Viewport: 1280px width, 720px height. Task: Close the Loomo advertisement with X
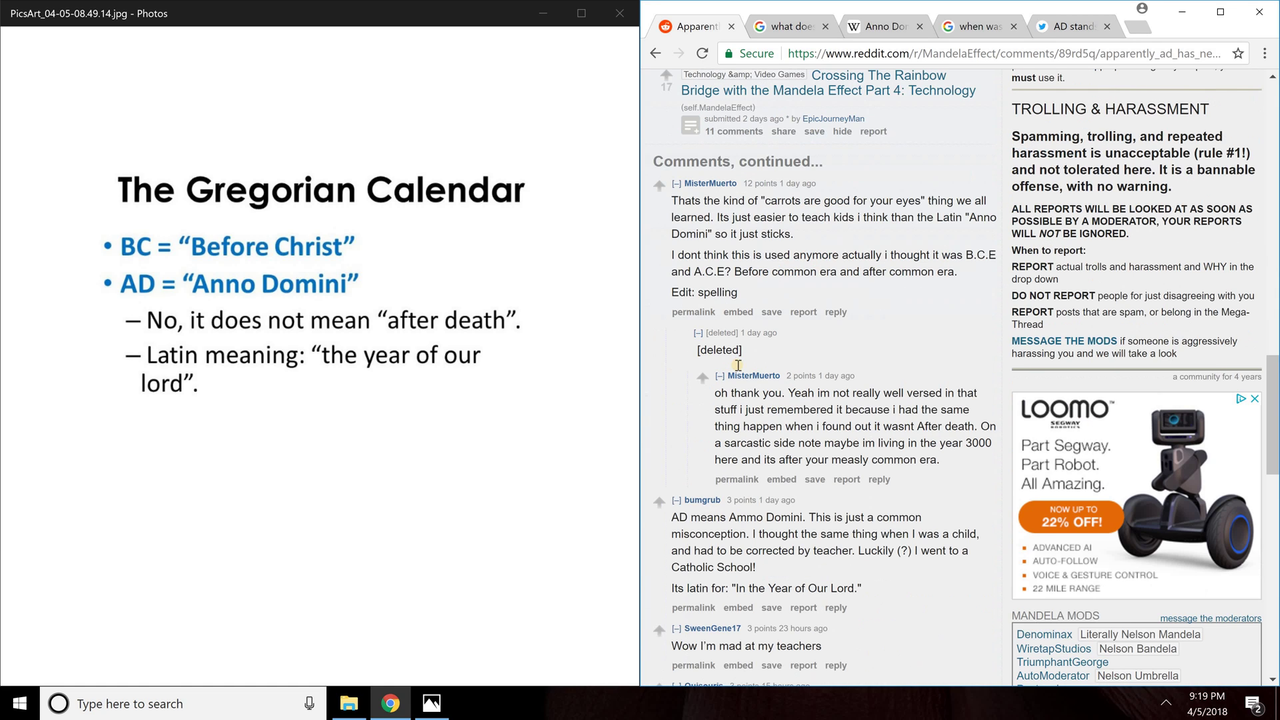point(1255,399)
